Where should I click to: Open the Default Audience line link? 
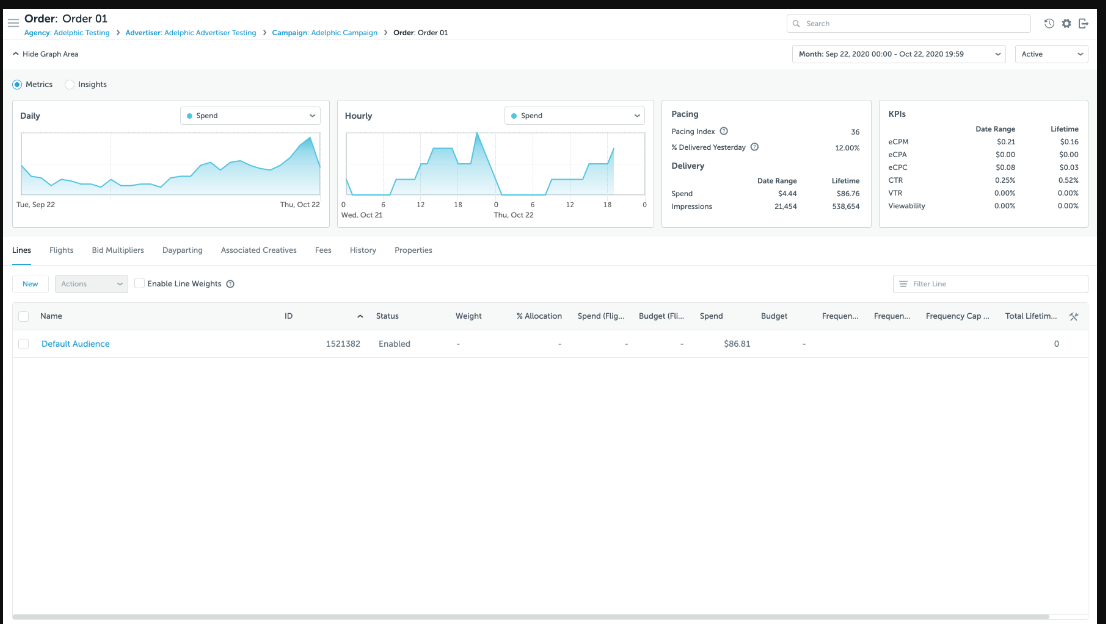[75, 344]
